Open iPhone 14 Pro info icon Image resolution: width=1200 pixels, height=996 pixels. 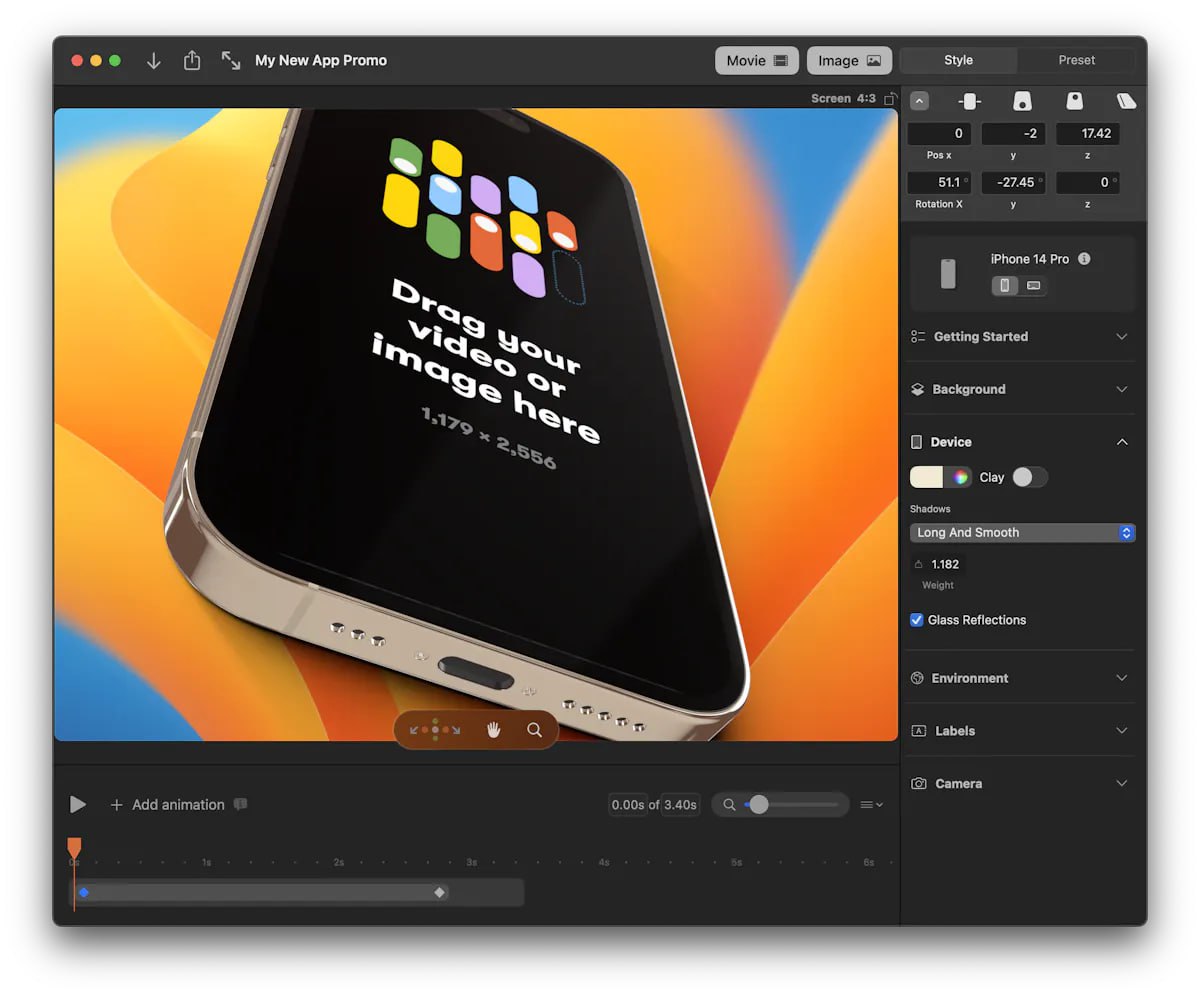(x=1084, y=259)
